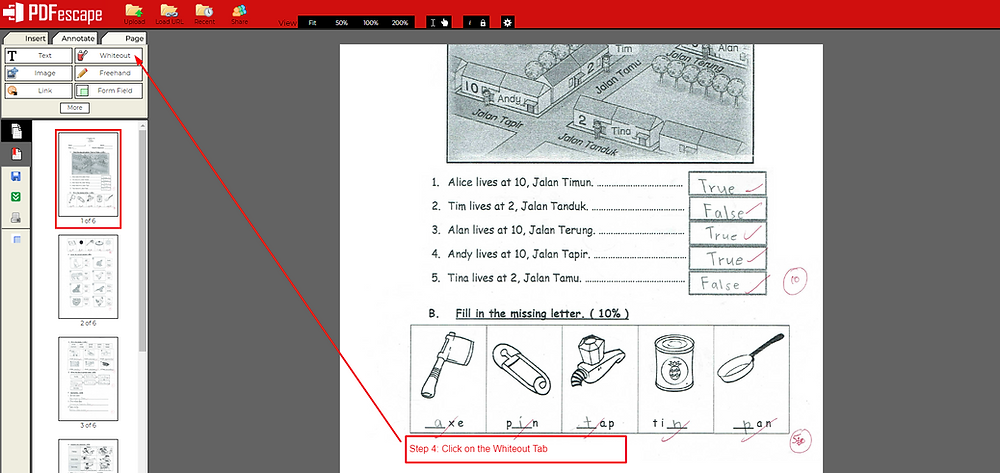Open the bookmarks panel icon
This screenshot has width=1000, height=473.
pos(17,154)
